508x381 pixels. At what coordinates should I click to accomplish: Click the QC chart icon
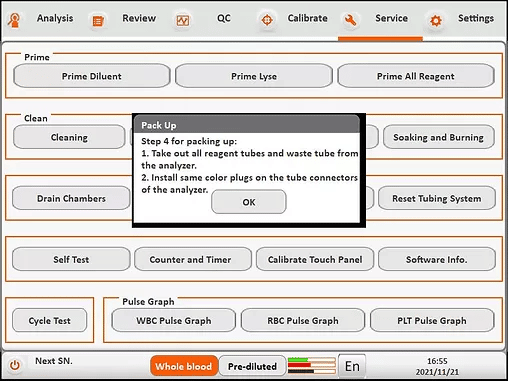(x=183, y=21)
